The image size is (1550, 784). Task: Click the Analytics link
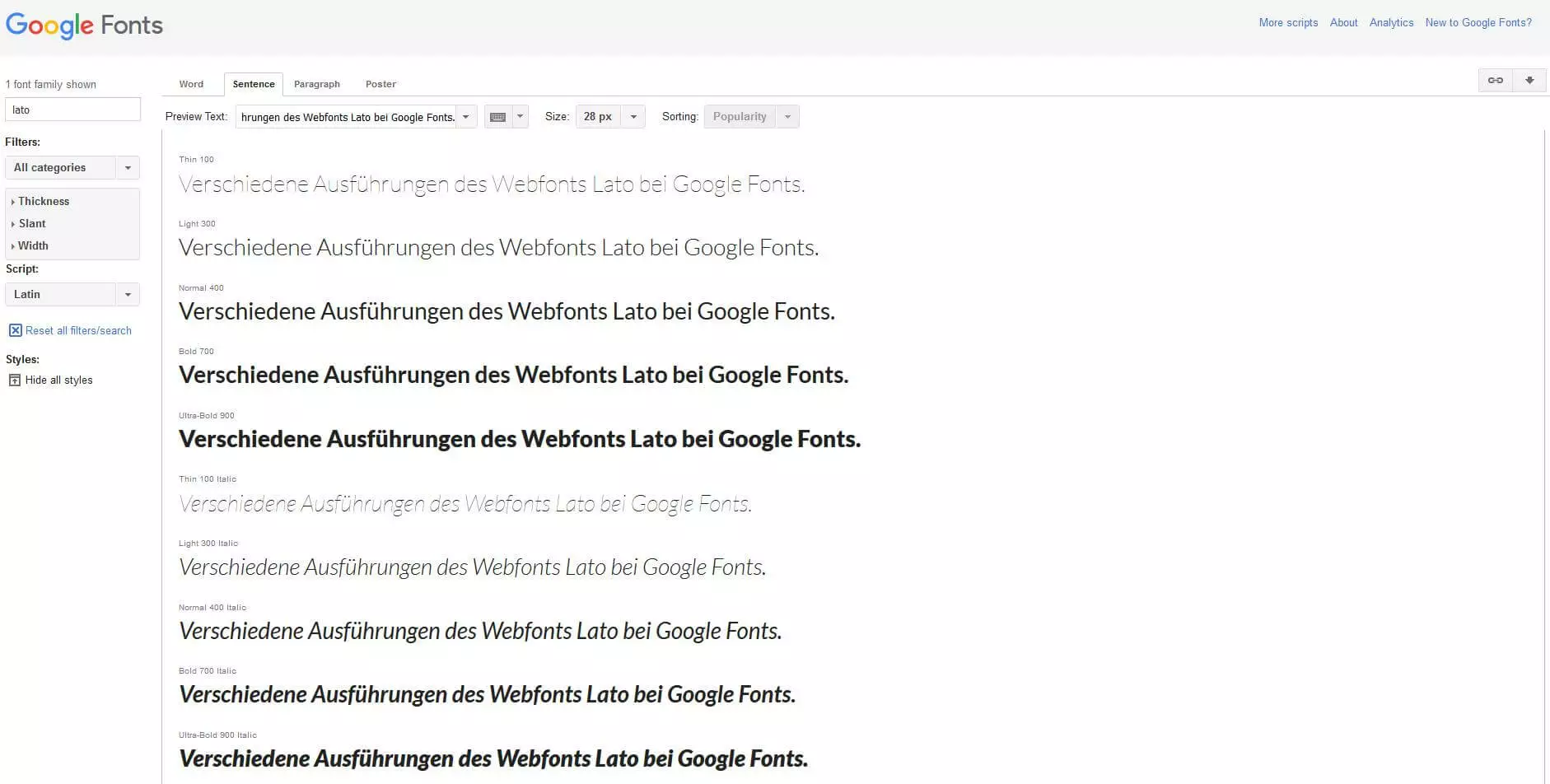pyautogui.click(x=1391, y=22)
